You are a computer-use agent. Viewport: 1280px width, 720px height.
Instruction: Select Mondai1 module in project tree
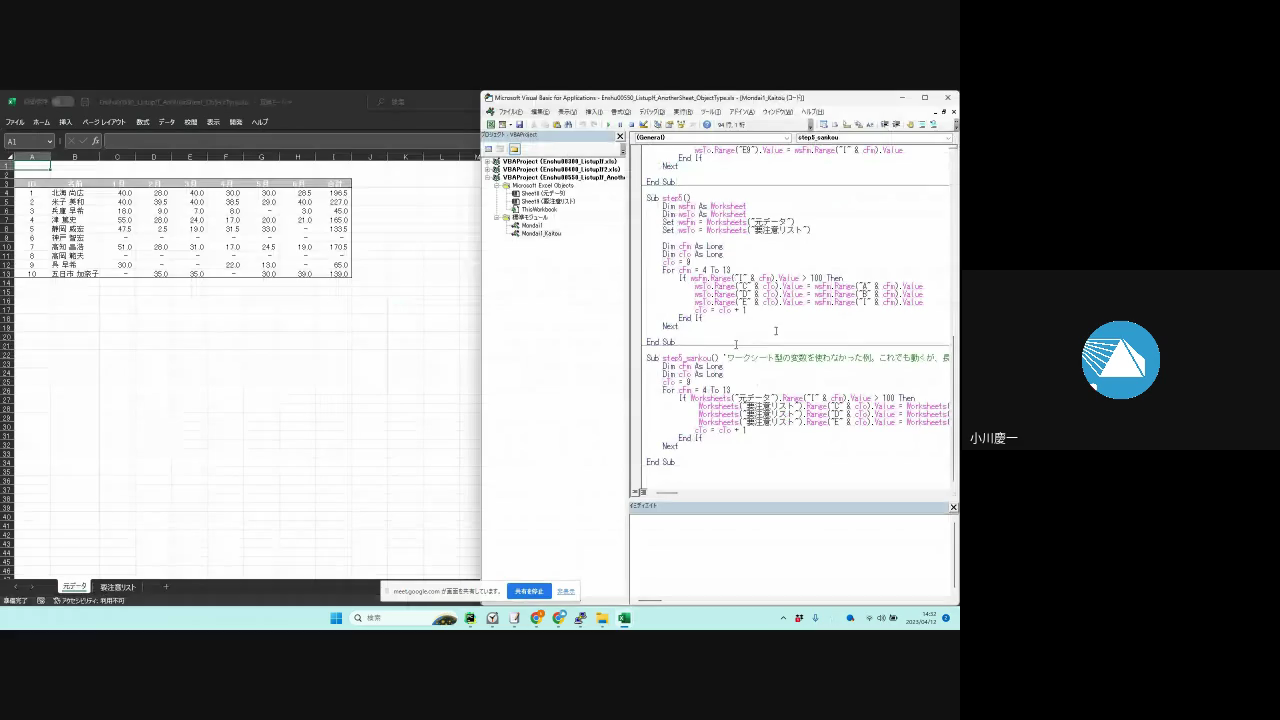pyautogui.click(x=531, y=225)
